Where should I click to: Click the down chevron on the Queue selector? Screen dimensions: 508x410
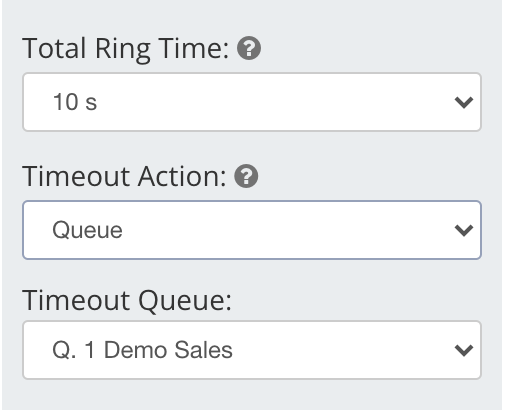click(464, 230)
